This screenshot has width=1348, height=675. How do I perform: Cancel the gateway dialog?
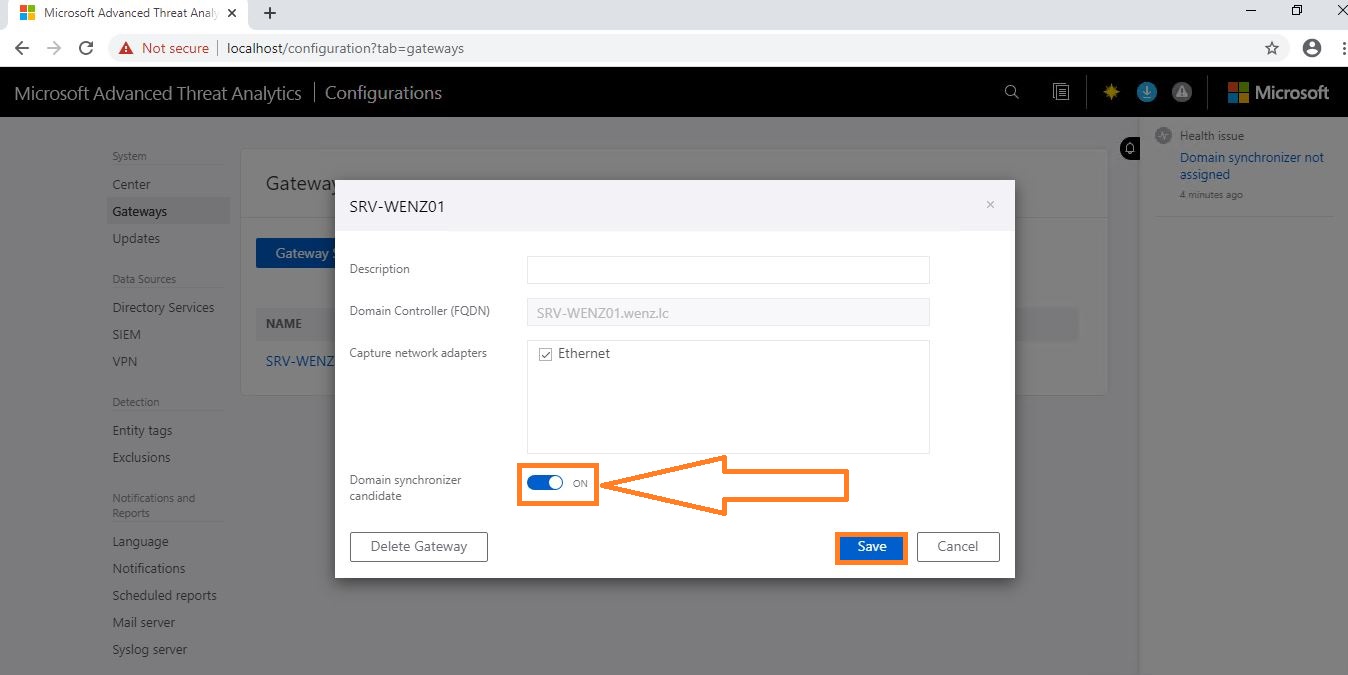click(x=958, y=547)
